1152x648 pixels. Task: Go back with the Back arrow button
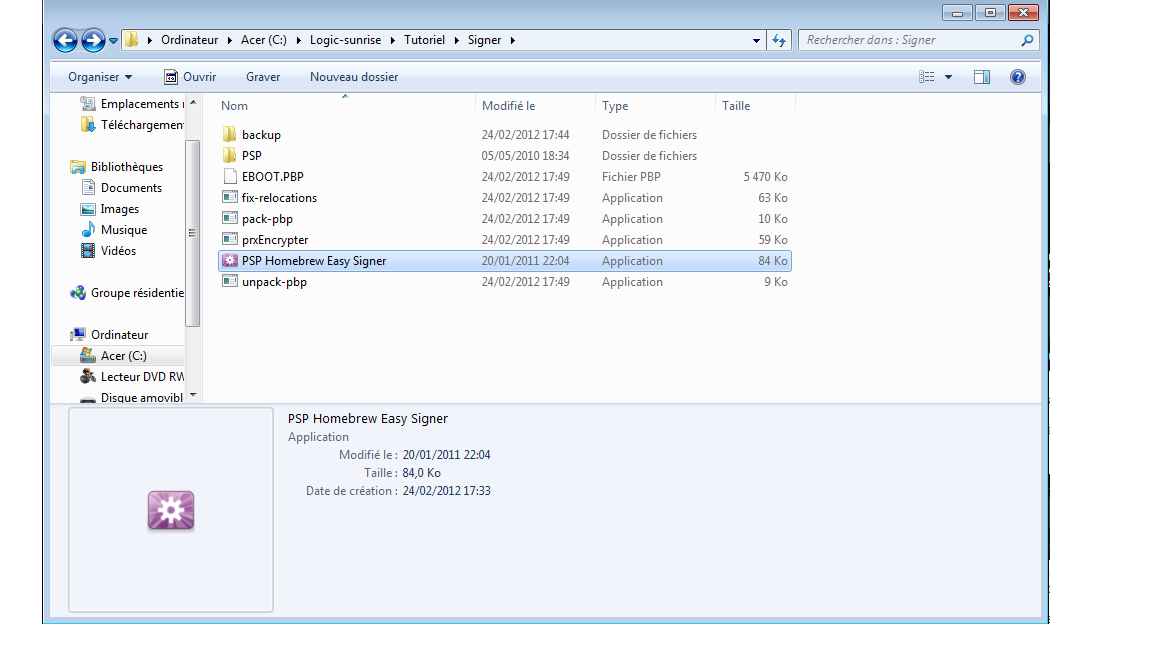pyautogui.click(x=65, y=40)
